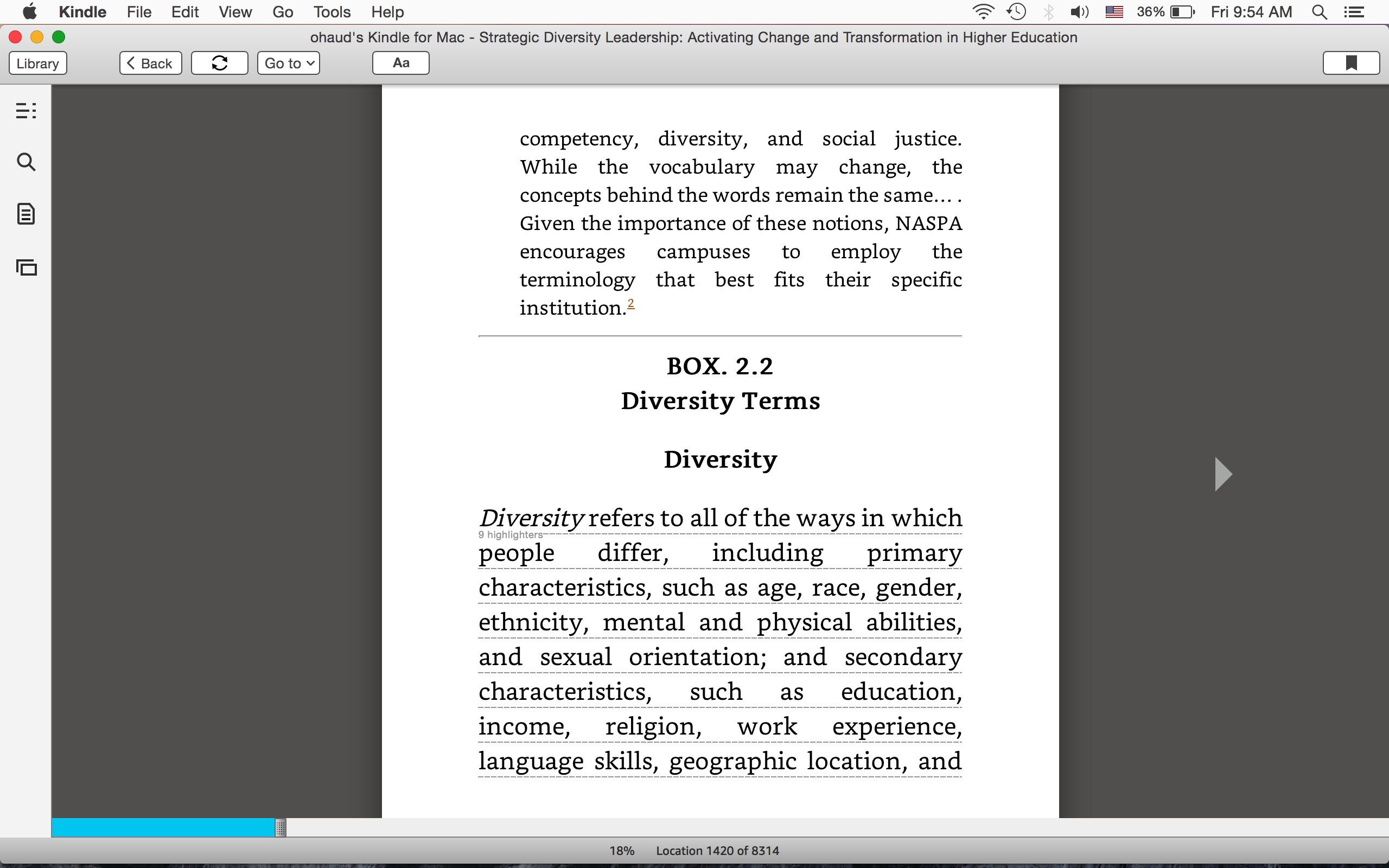Image resolution: width=1389 pixels, height=868 pixels.
Task: Open the Tools menu
Action: coord(332,12)
